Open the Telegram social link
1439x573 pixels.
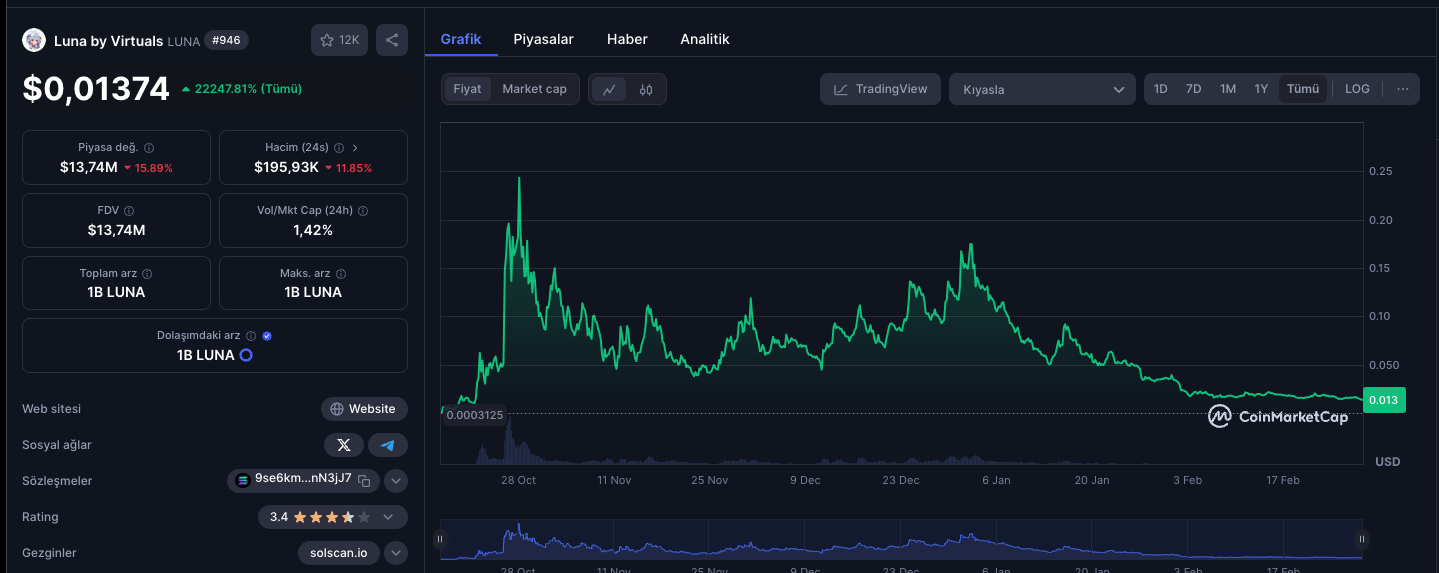pyautogui.click(x=388, y=445)
